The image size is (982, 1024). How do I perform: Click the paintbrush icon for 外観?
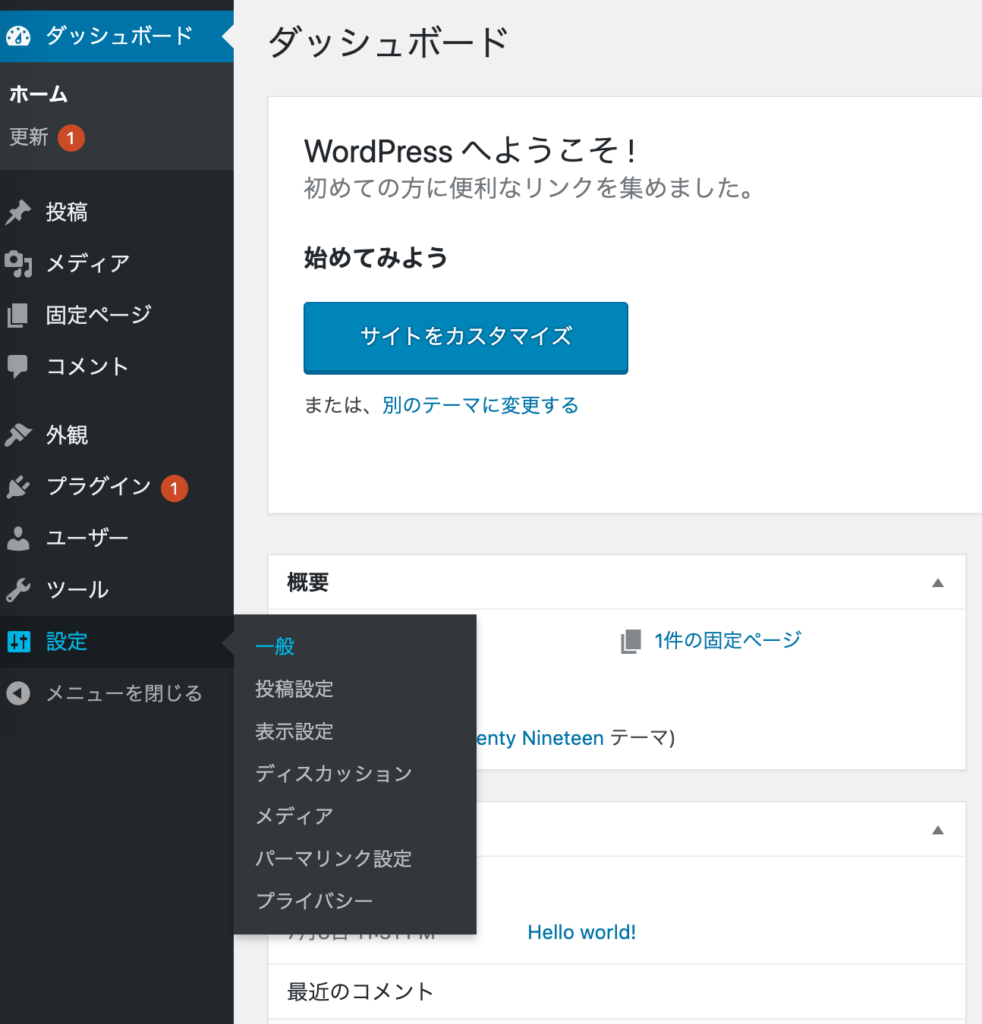(18, 435)
